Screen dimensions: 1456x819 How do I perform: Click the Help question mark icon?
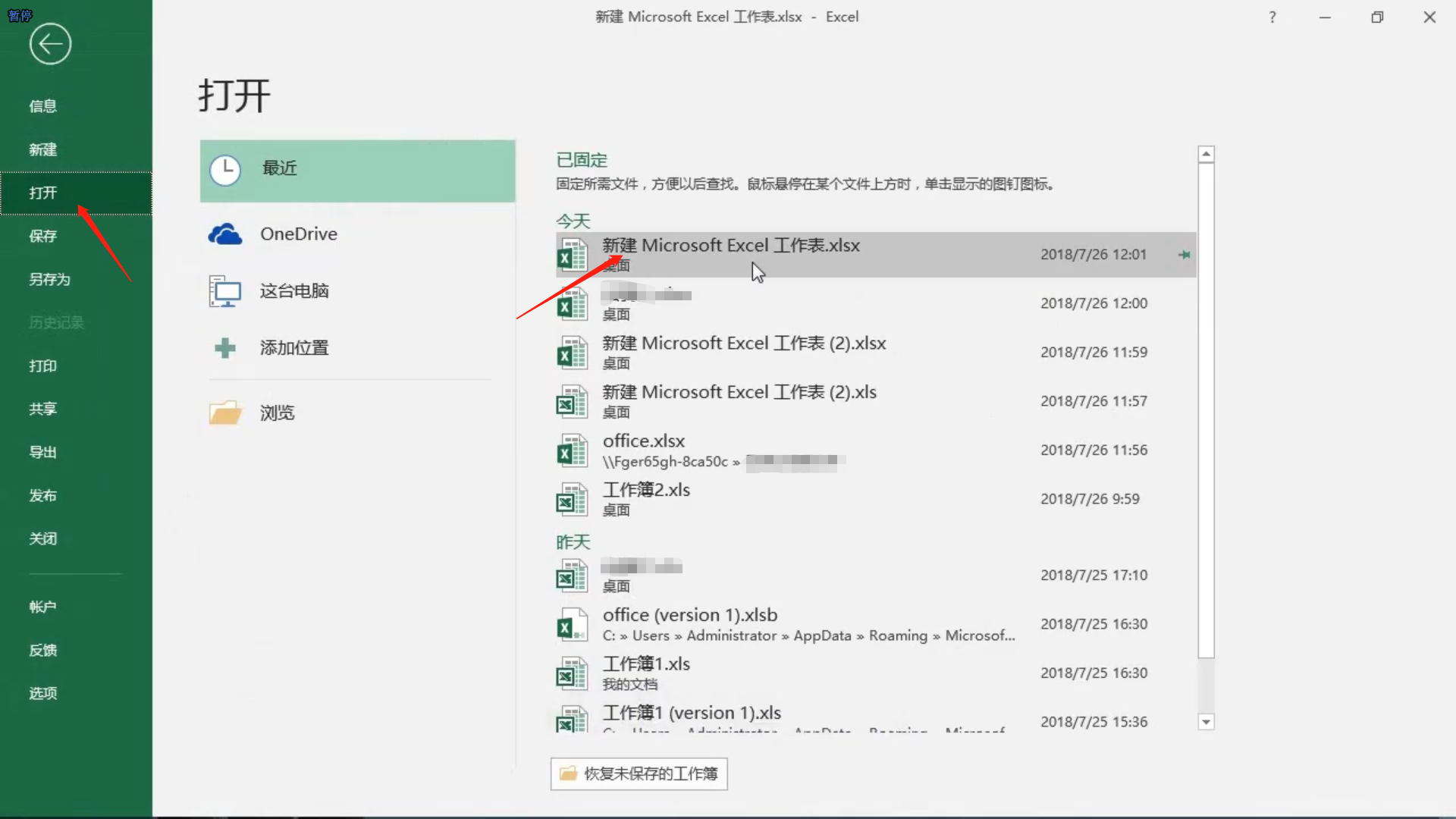[1272, 17]
